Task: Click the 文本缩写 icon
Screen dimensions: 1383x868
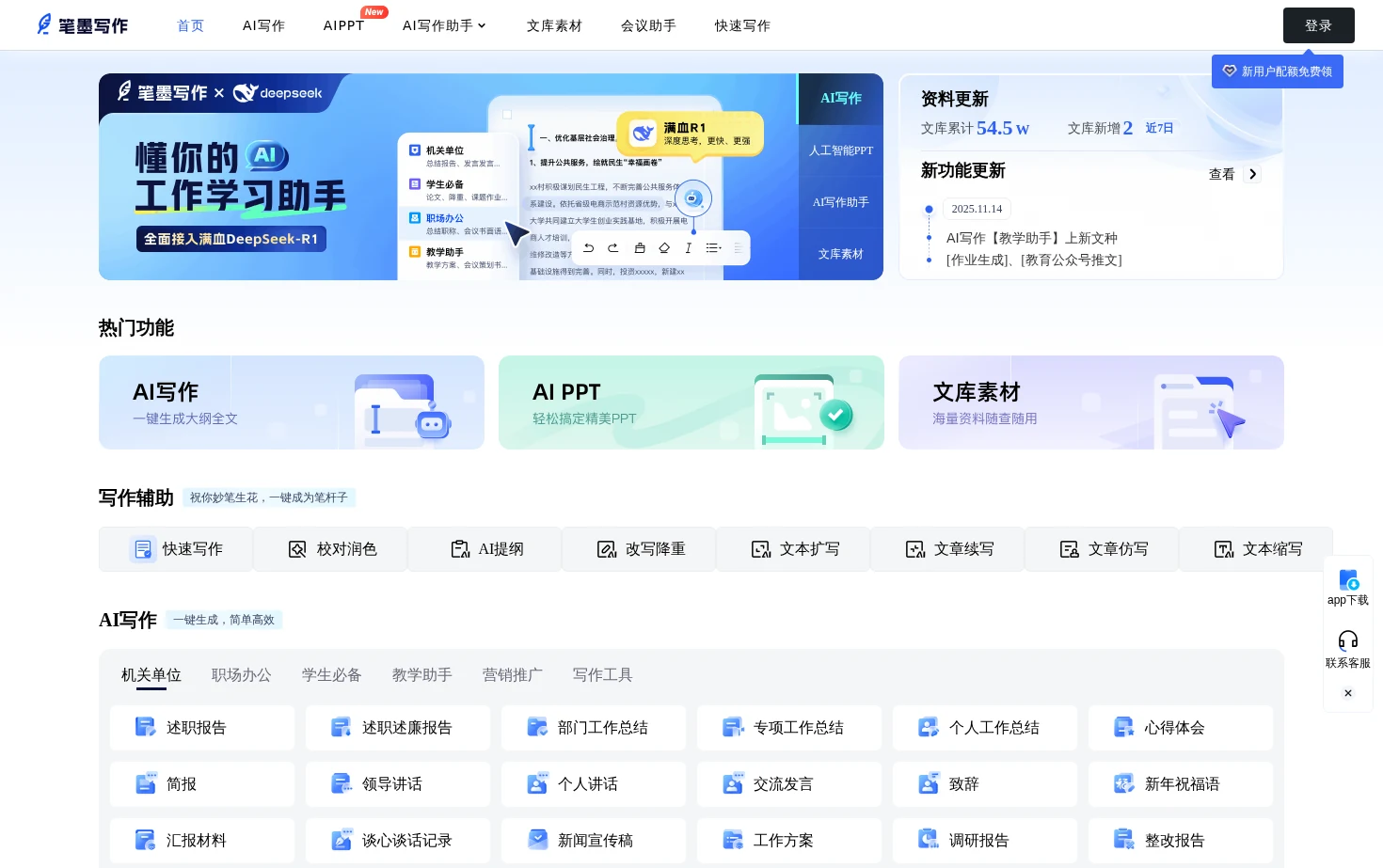Action: coord(1224,549)
